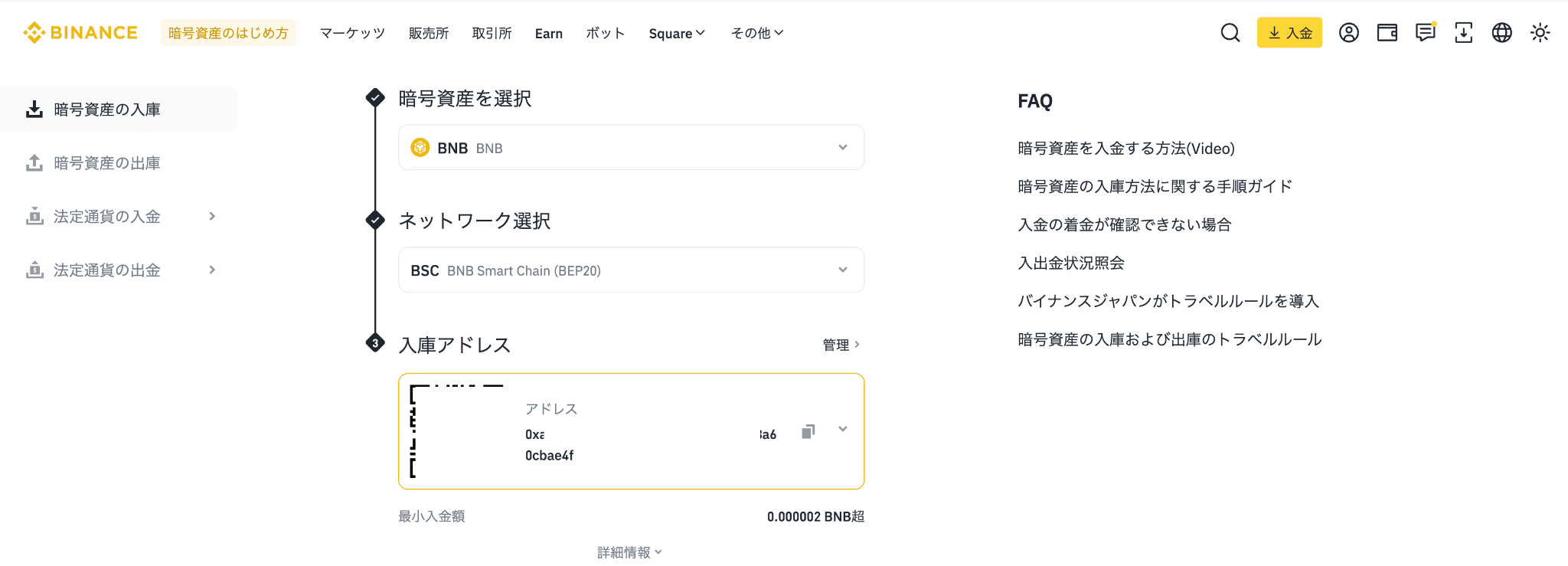Open the 入出金状況照会 FAQ link

click(x=1071, y=263)
